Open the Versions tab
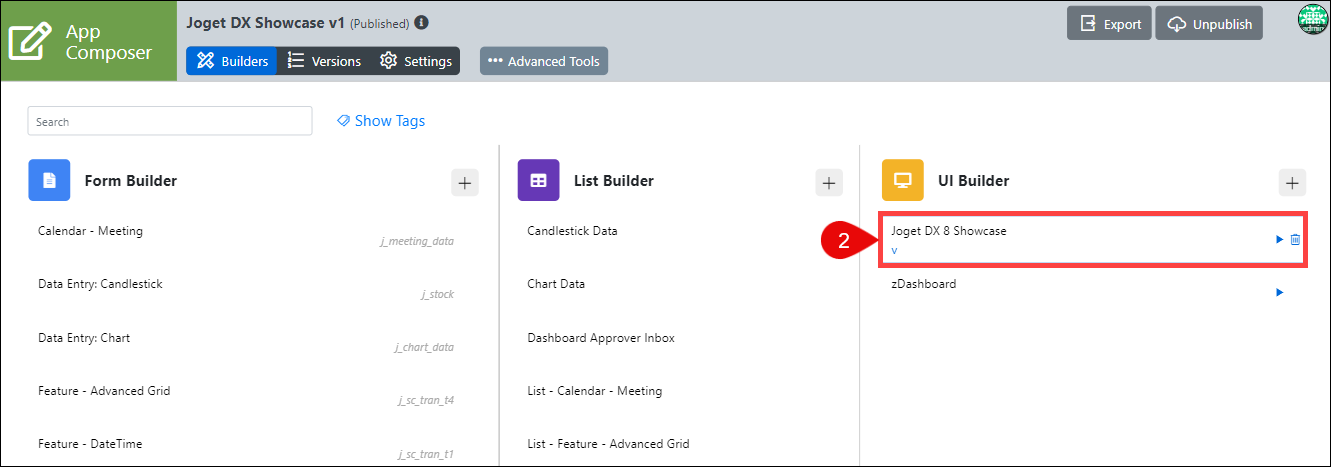The width and height of the screenshot is (1331, 467). 324,61
